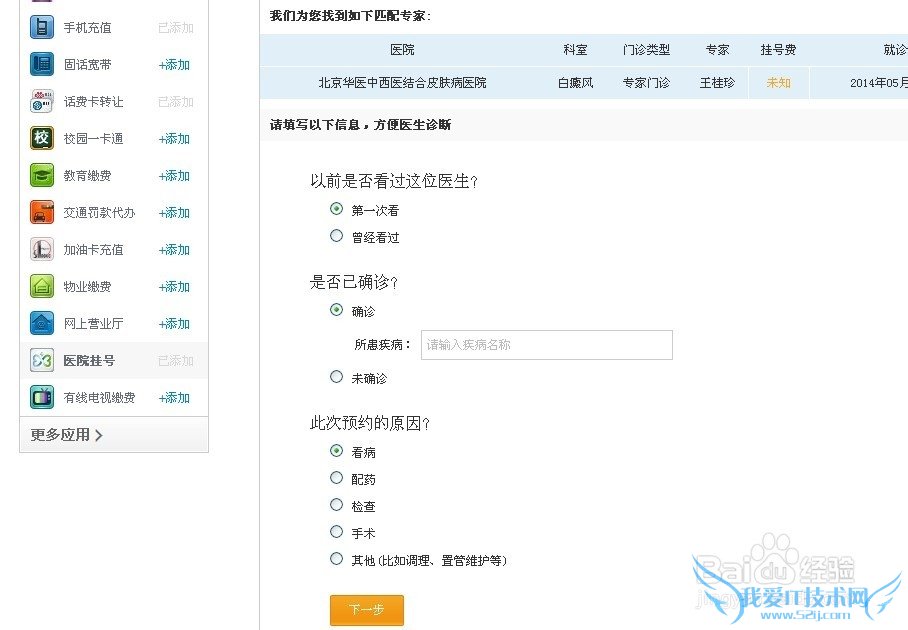Expand 更多应用 more apps
This screenshot has height=630, width=908.
point(67,435)
